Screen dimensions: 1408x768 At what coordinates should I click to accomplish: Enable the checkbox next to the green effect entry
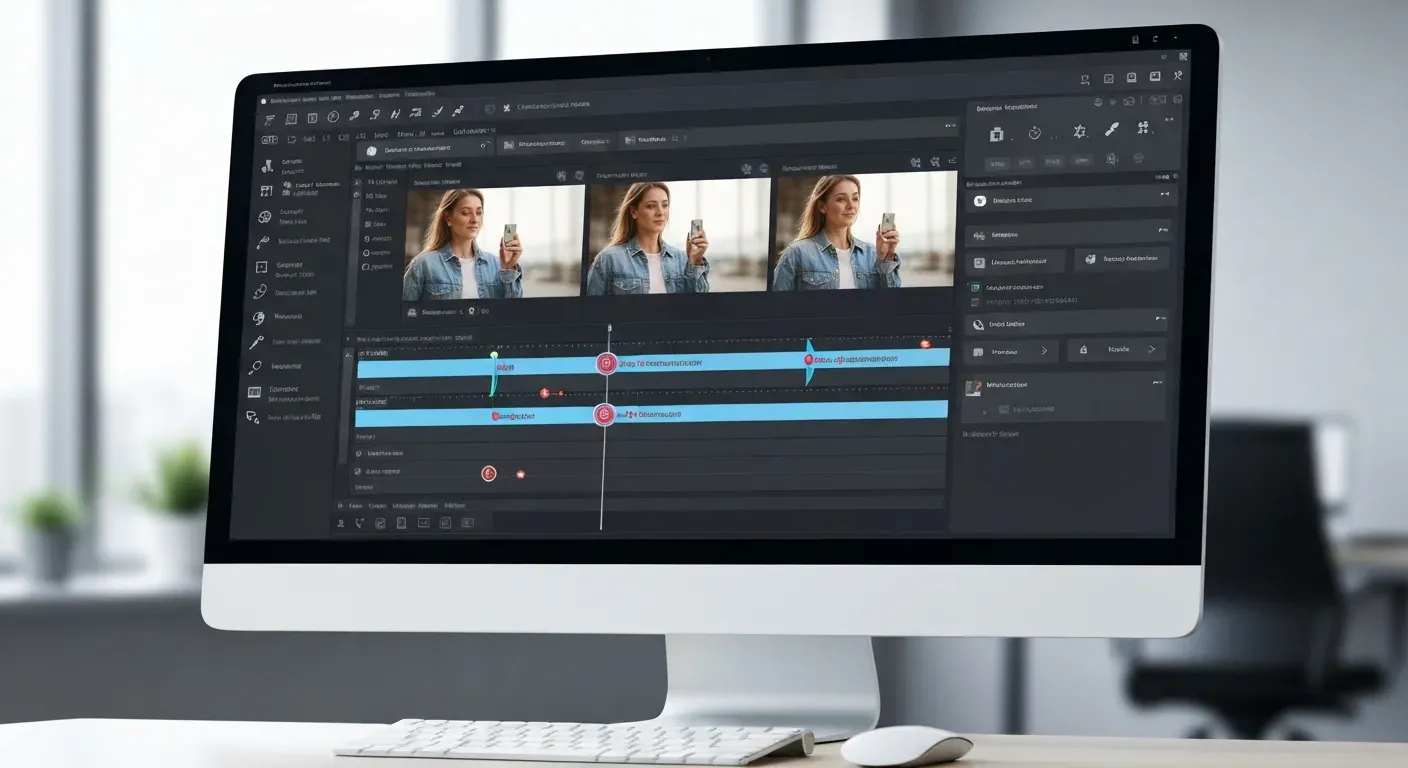click(x=974, y=287)
